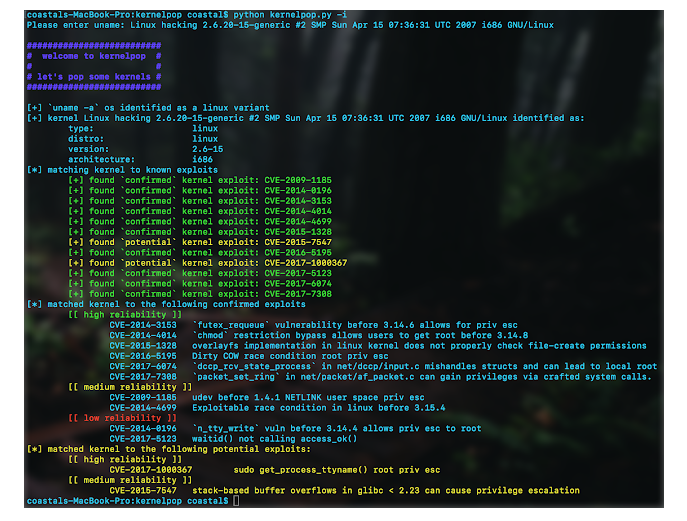Click the cursor at the final terminal prompt
Viewport: 687px width, 521px height.
tap(236, 500)
